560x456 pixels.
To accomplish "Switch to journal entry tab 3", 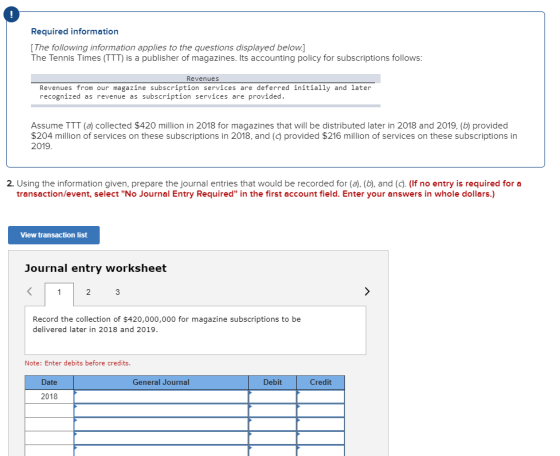I will coord(118,292).
